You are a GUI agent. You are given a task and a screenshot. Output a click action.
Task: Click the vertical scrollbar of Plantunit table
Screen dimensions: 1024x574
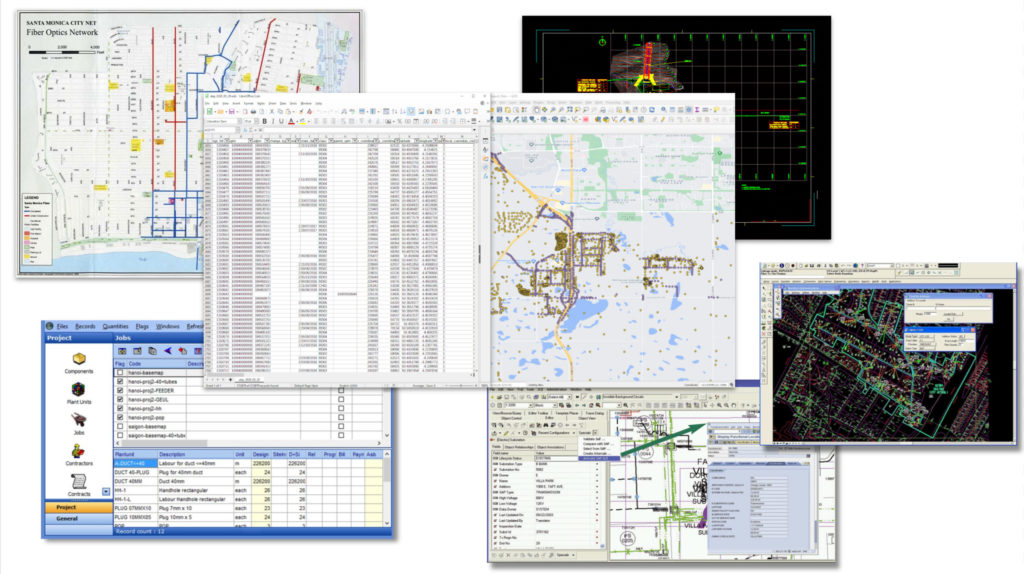[x=387, y=488]
